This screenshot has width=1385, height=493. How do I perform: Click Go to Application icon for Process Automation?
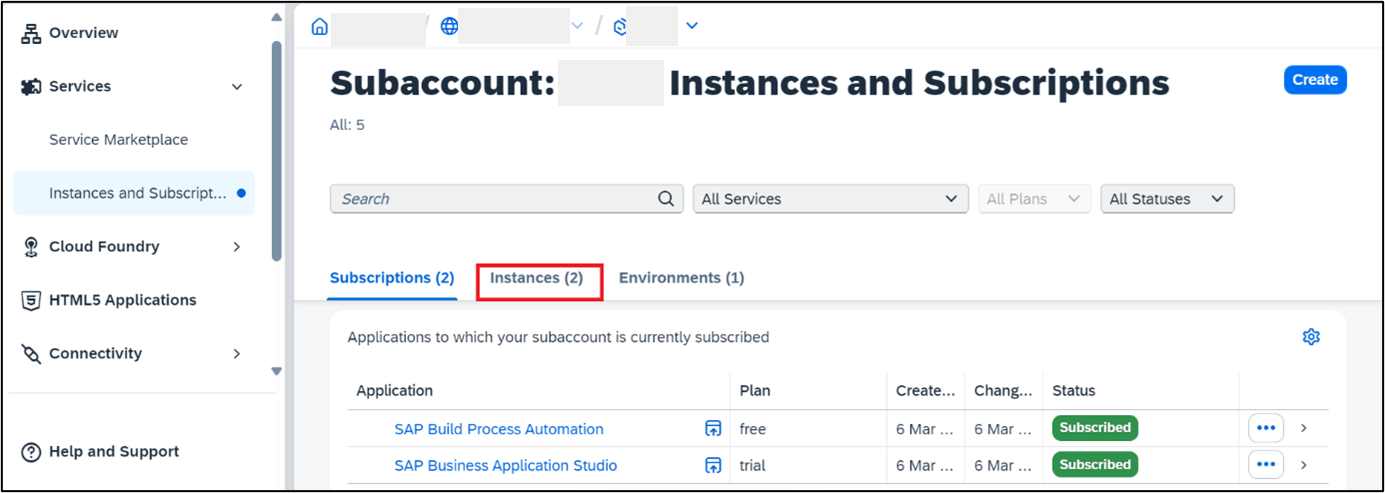pos(713,429)
